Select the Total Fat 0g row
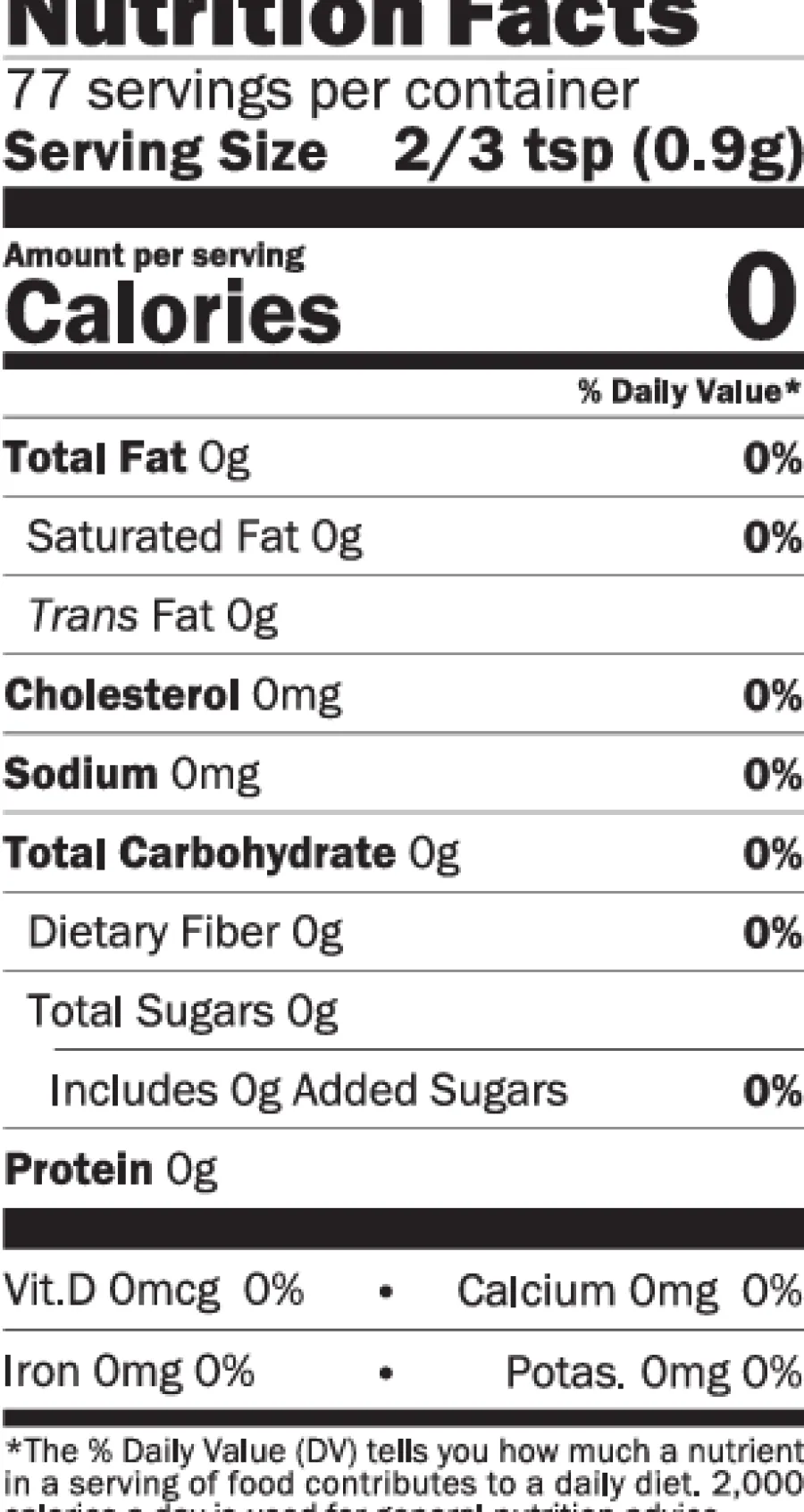Viewport: 804px width, 1512px height. [x=403, y=458]
